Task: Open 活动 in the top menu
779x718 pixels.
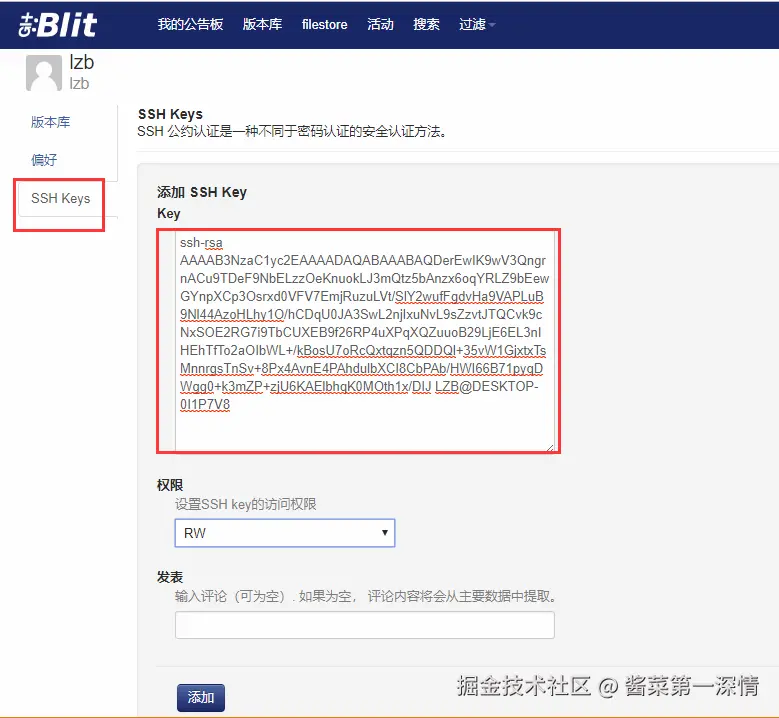Action: tap(380, 24)
